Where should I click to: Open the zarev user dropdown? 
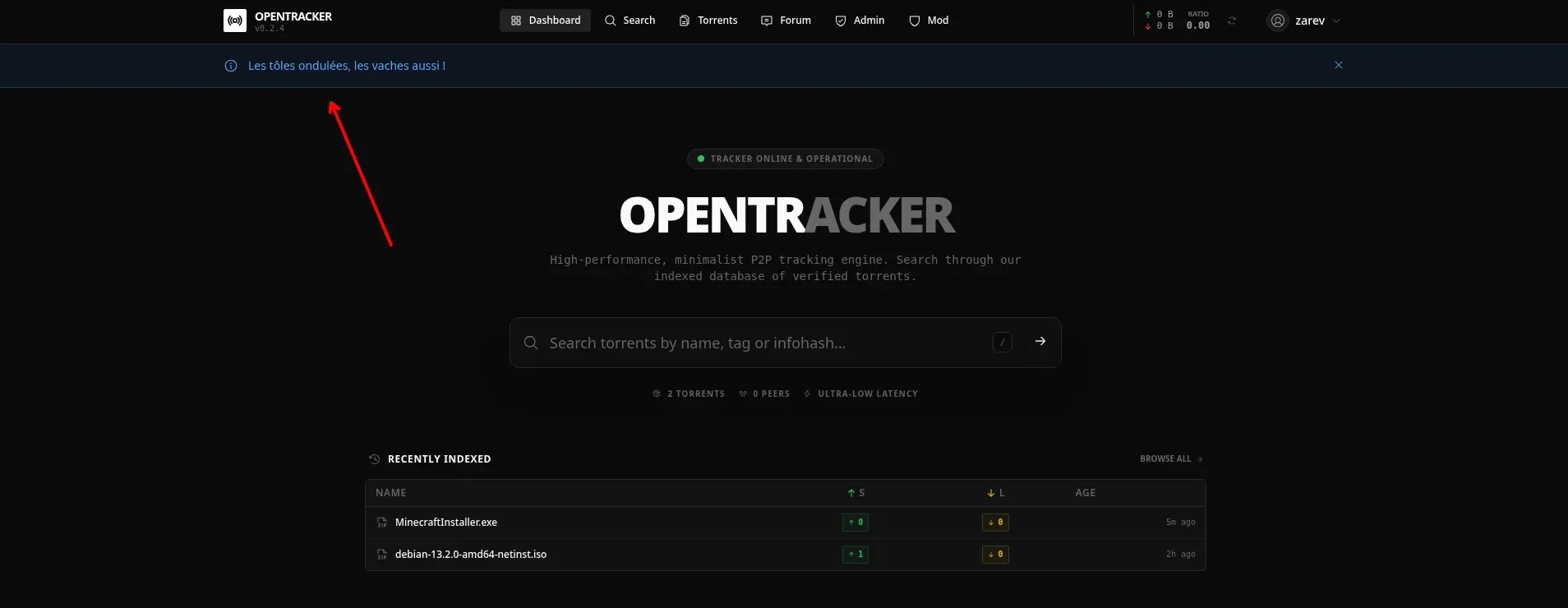[x=1310, y=21]
